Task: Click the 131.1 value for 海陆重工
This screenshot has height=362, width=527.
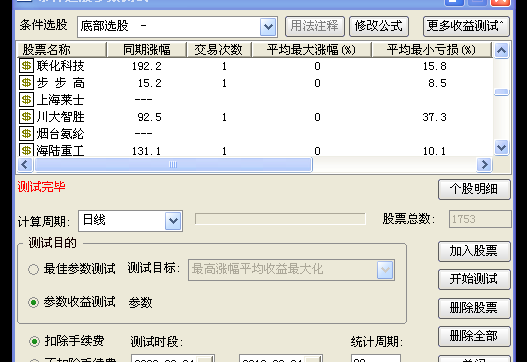Action: pyautogui.click(x=146, y=151)
